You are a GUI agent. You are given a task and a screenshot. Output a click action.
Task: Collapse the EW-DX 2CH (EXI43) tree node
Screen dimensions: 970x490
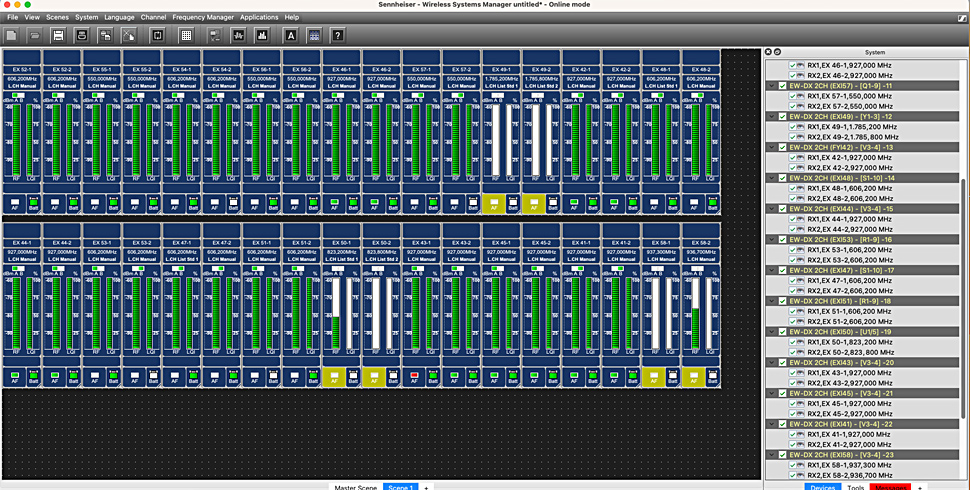pos(771,362)
